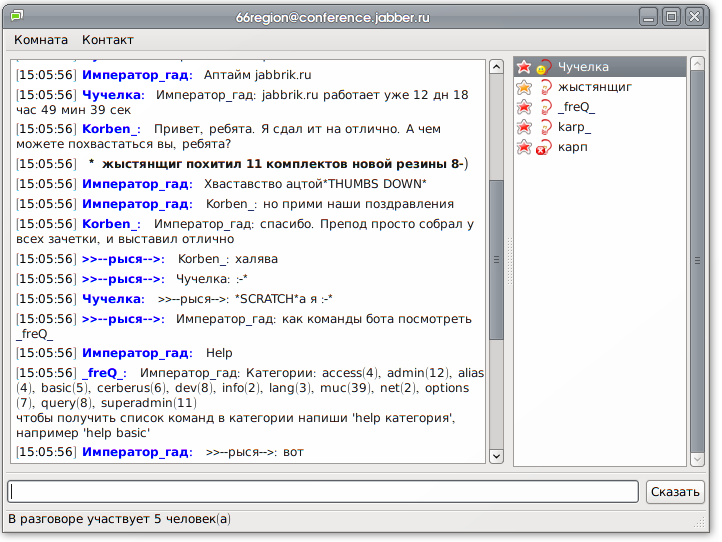
Task: Click the red star icon next to _freQ_
Action: [x=524, y=107]
